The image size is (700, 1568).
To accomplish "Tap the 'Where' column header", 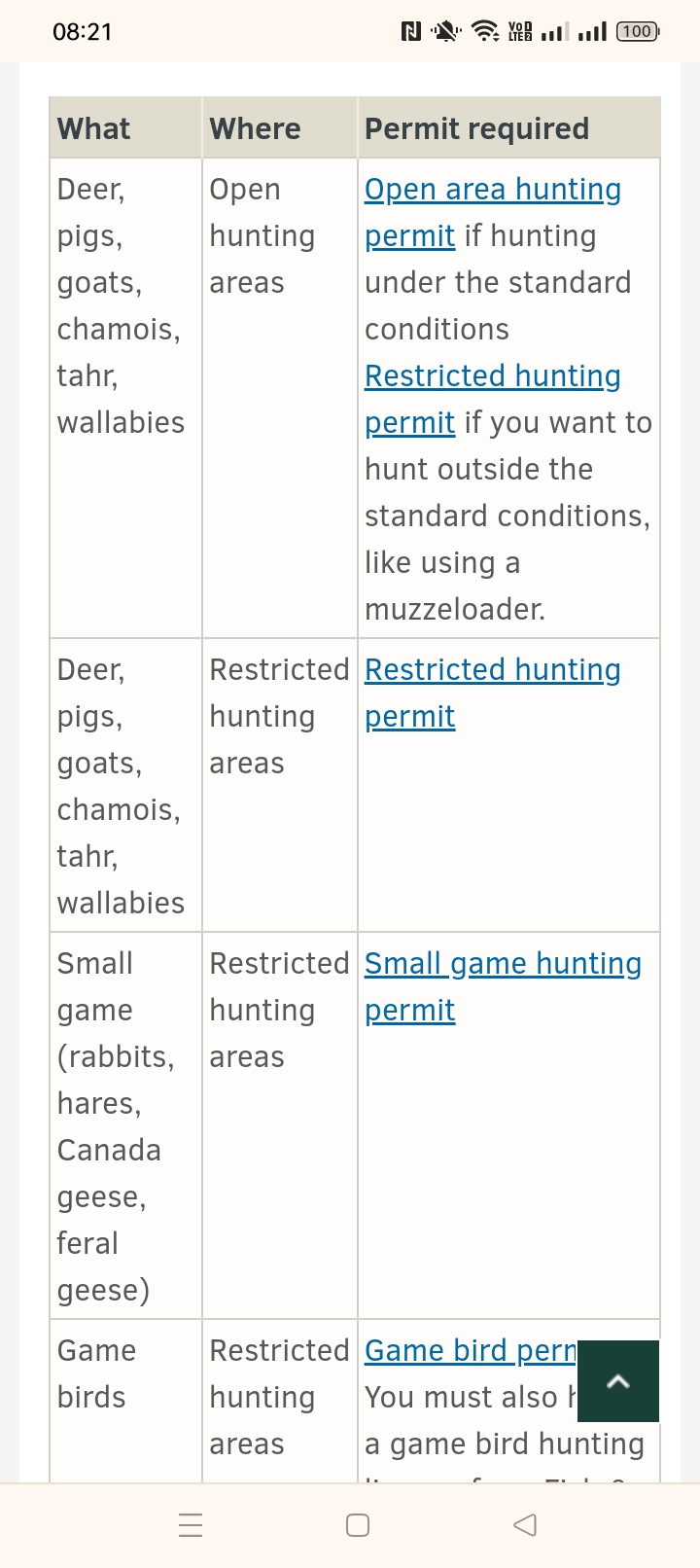I will pos(255,128).
